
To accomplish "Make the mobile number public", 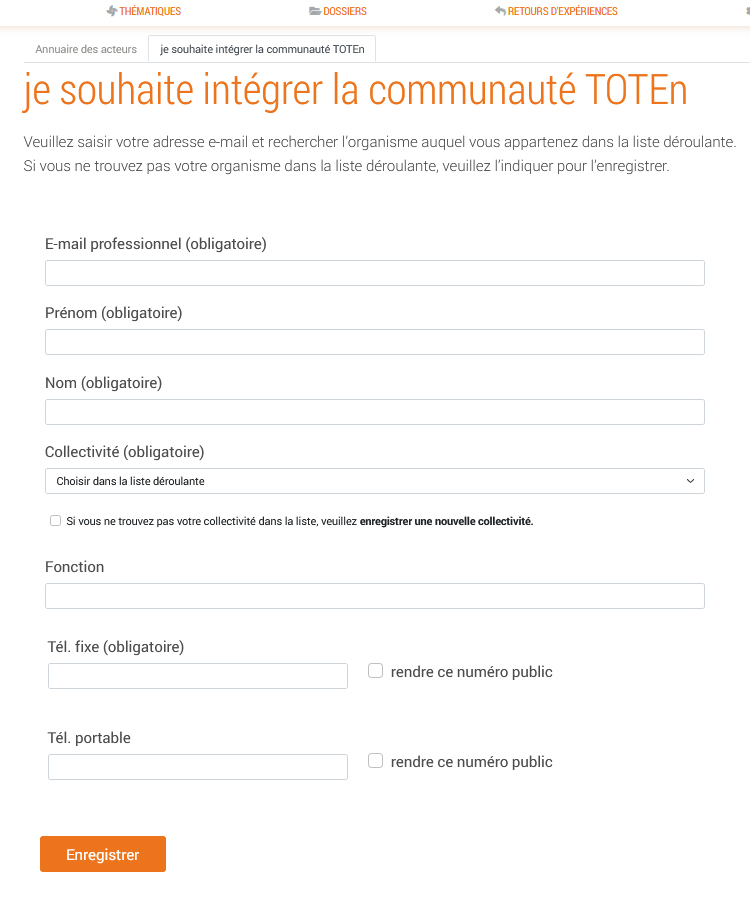I will coord(375,760).
